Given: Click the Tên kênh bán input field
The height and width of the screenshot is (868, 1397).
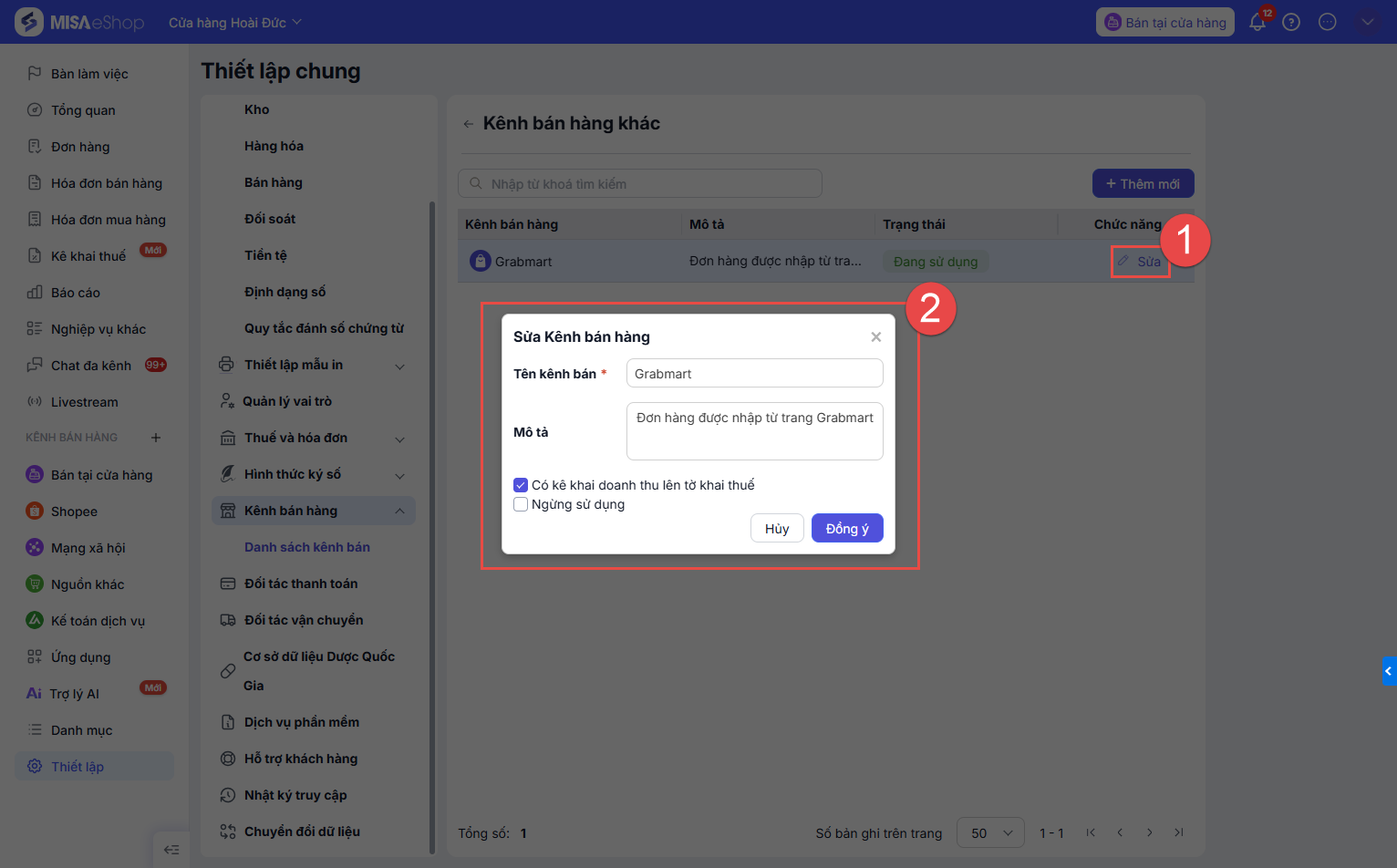Looking at the screenshot, I should coord(754,374).
